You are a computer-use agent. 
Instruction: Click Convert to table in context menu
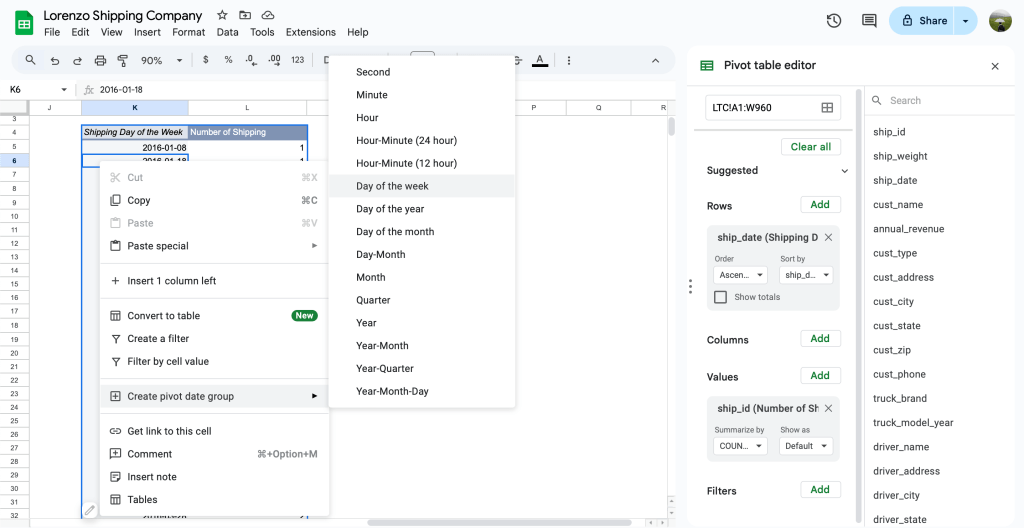163,316
